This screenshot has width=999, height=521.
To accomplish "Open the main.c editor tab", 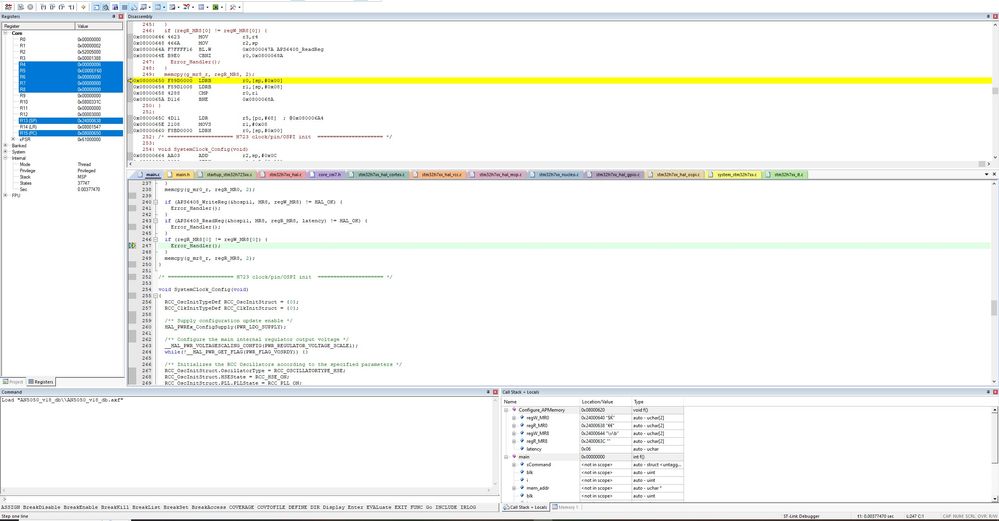I will tap(149, 175).
